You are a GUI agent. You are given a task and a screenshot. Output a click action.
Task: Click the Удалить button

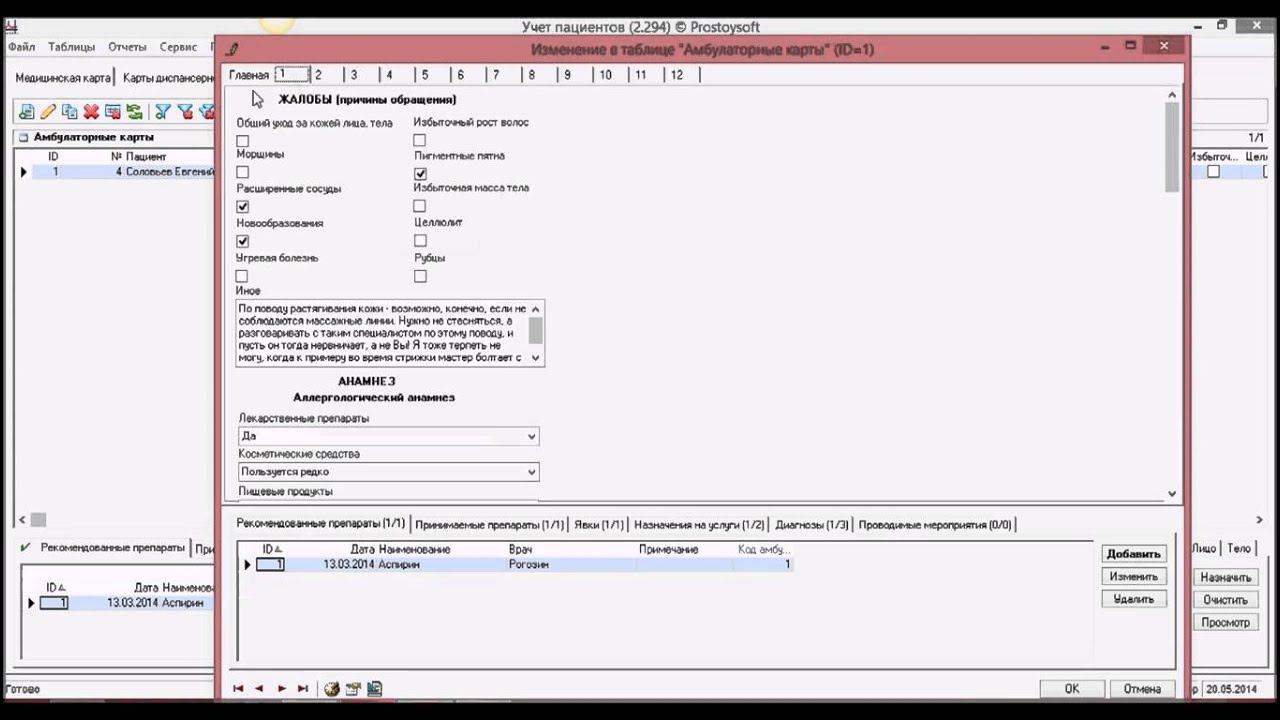pos(1134,599)
